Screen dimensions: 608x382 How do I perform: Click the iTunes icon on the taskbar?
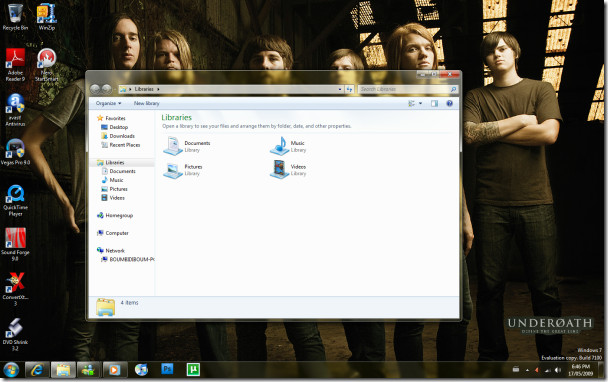[x=141, y=370]
